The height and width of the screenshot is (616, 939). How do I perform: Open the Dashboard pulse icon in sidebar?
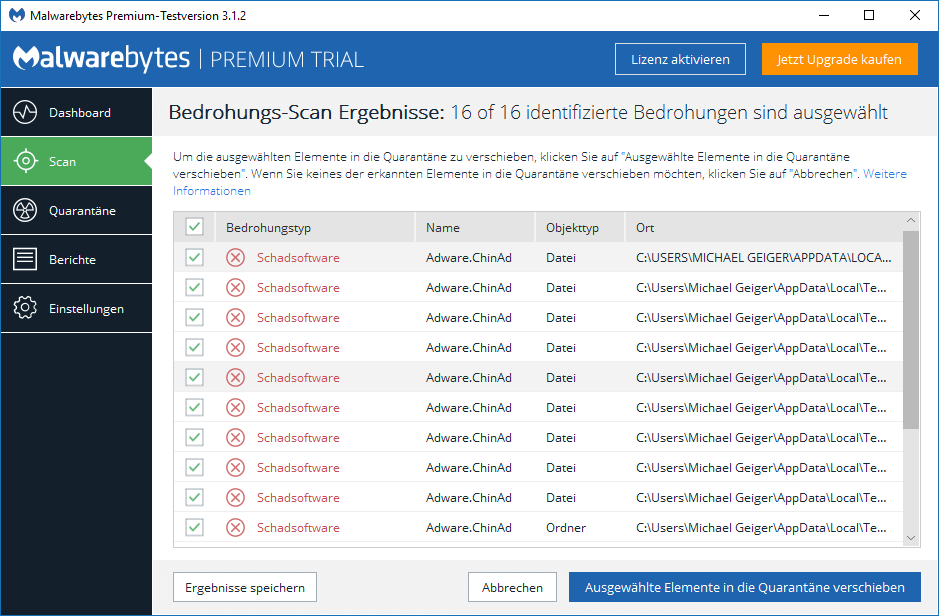coord(25,113)
